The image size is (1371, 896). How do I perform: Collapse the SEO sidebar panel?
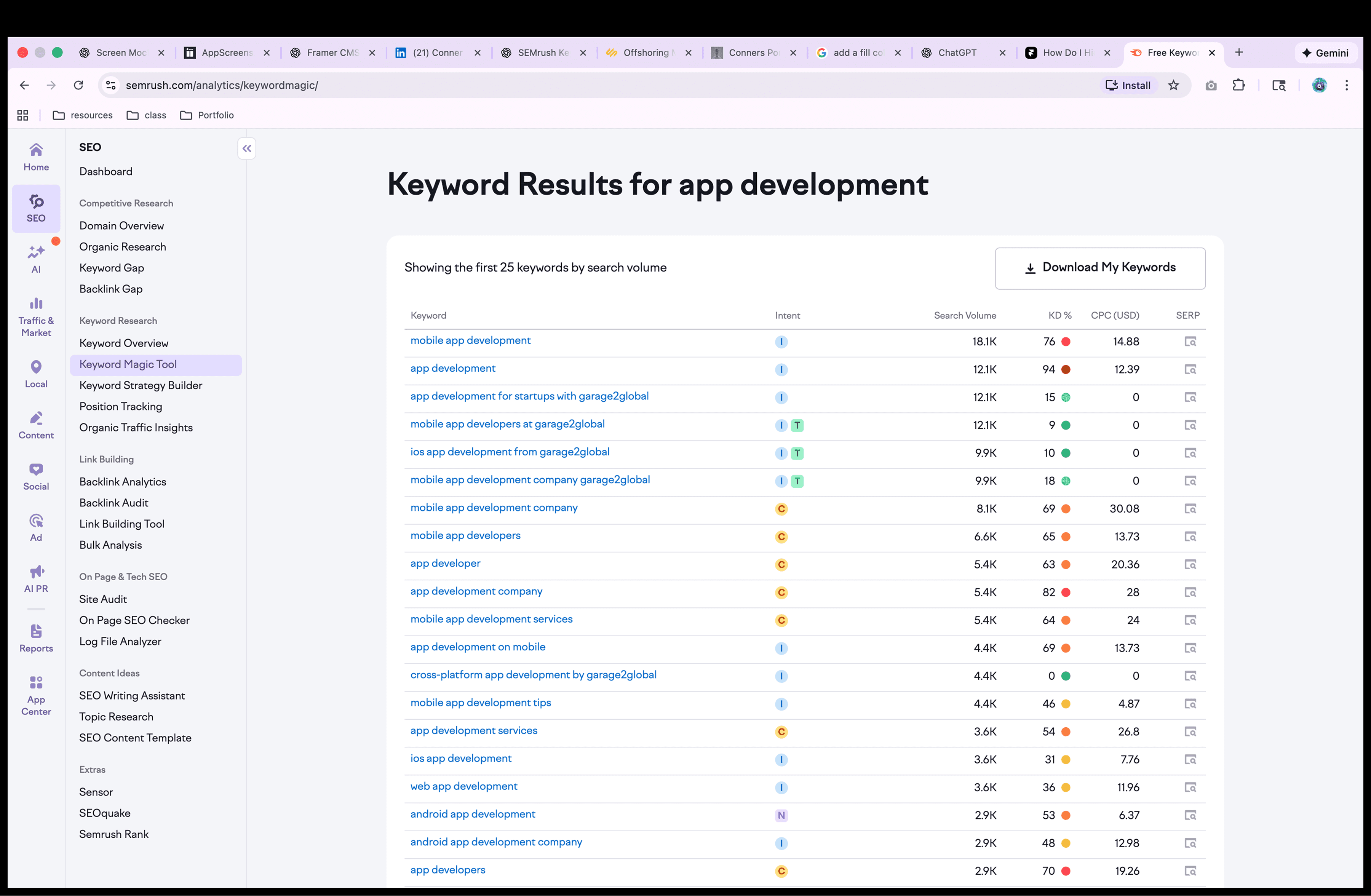point(246,149)
